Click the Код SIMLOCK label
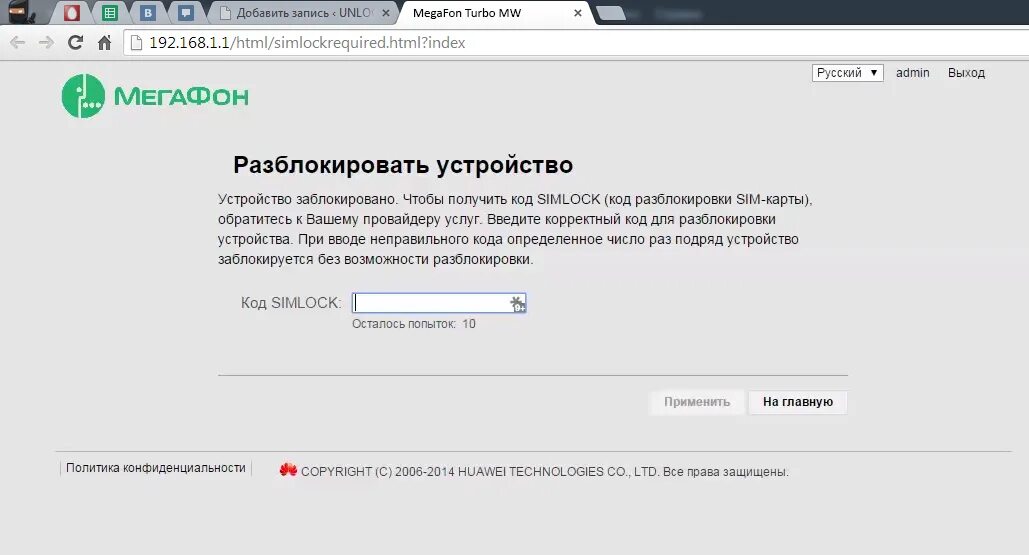Viewport: 1029px width, 555px height. 291,303
